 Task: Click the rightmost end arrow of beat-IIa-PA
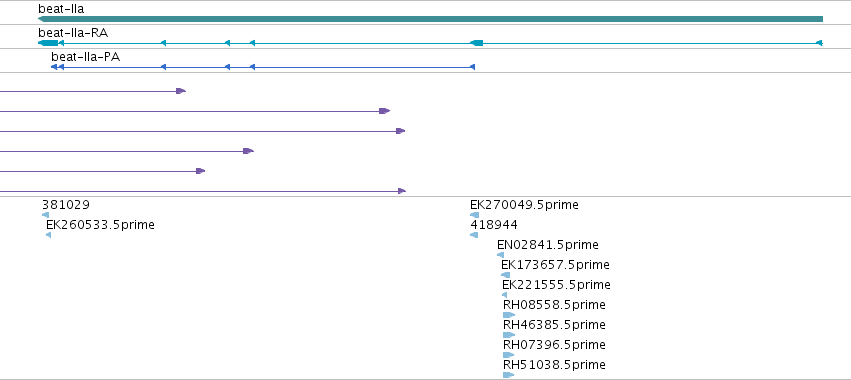[472, 67]
